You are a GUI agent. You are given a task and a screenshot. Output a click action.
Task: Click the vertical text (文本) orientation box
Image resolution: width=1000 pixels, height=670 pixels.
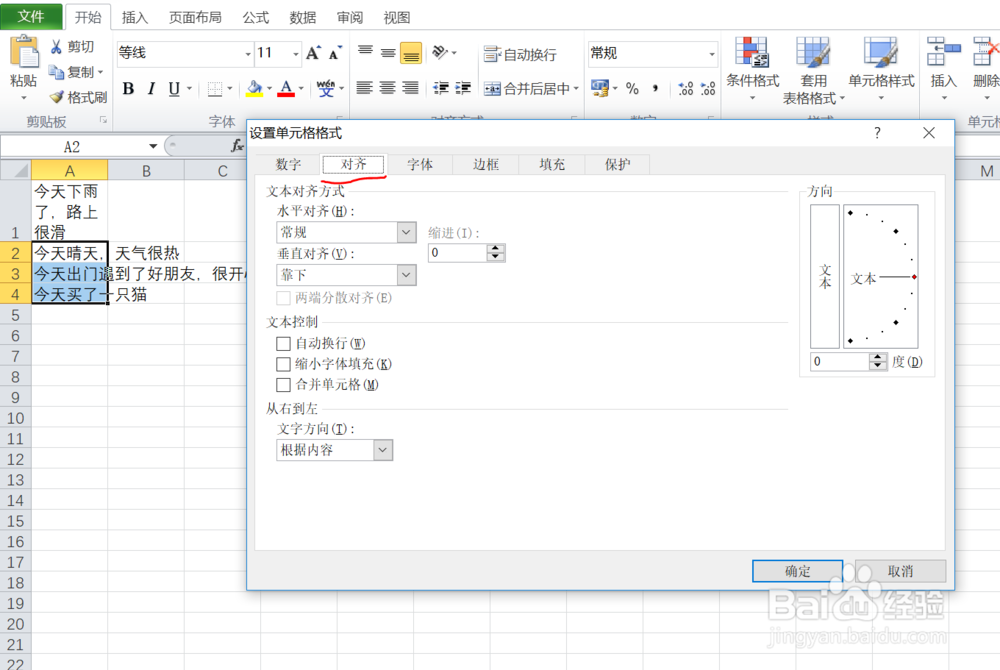[x=825, y=276]
